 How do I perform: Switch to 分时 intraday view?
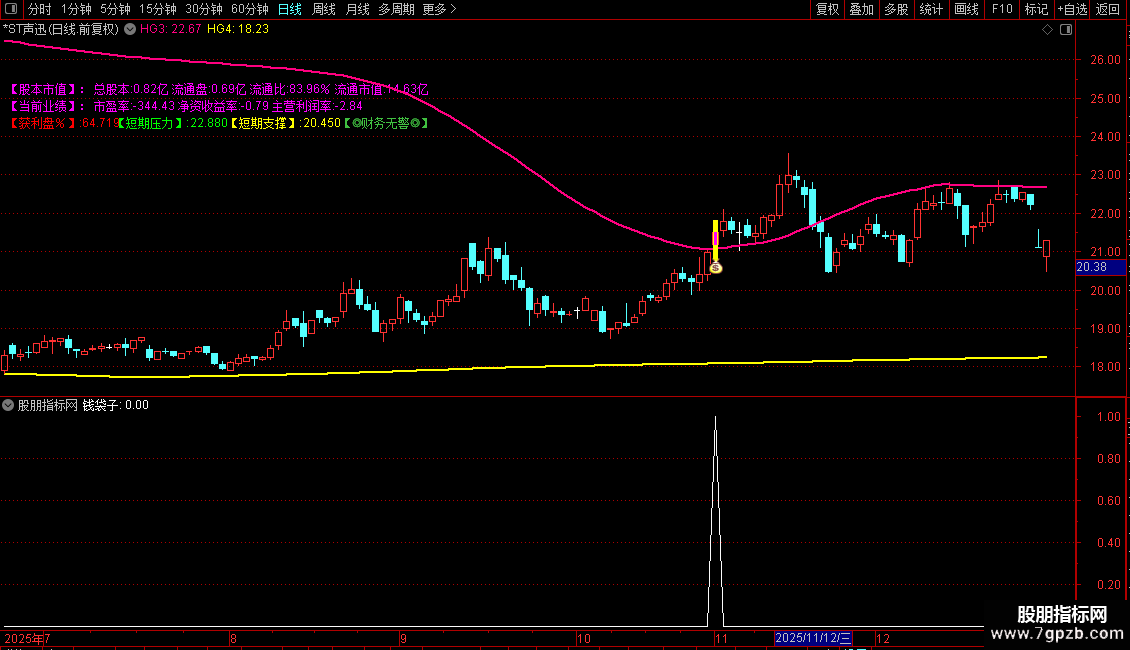click(40, 9)
